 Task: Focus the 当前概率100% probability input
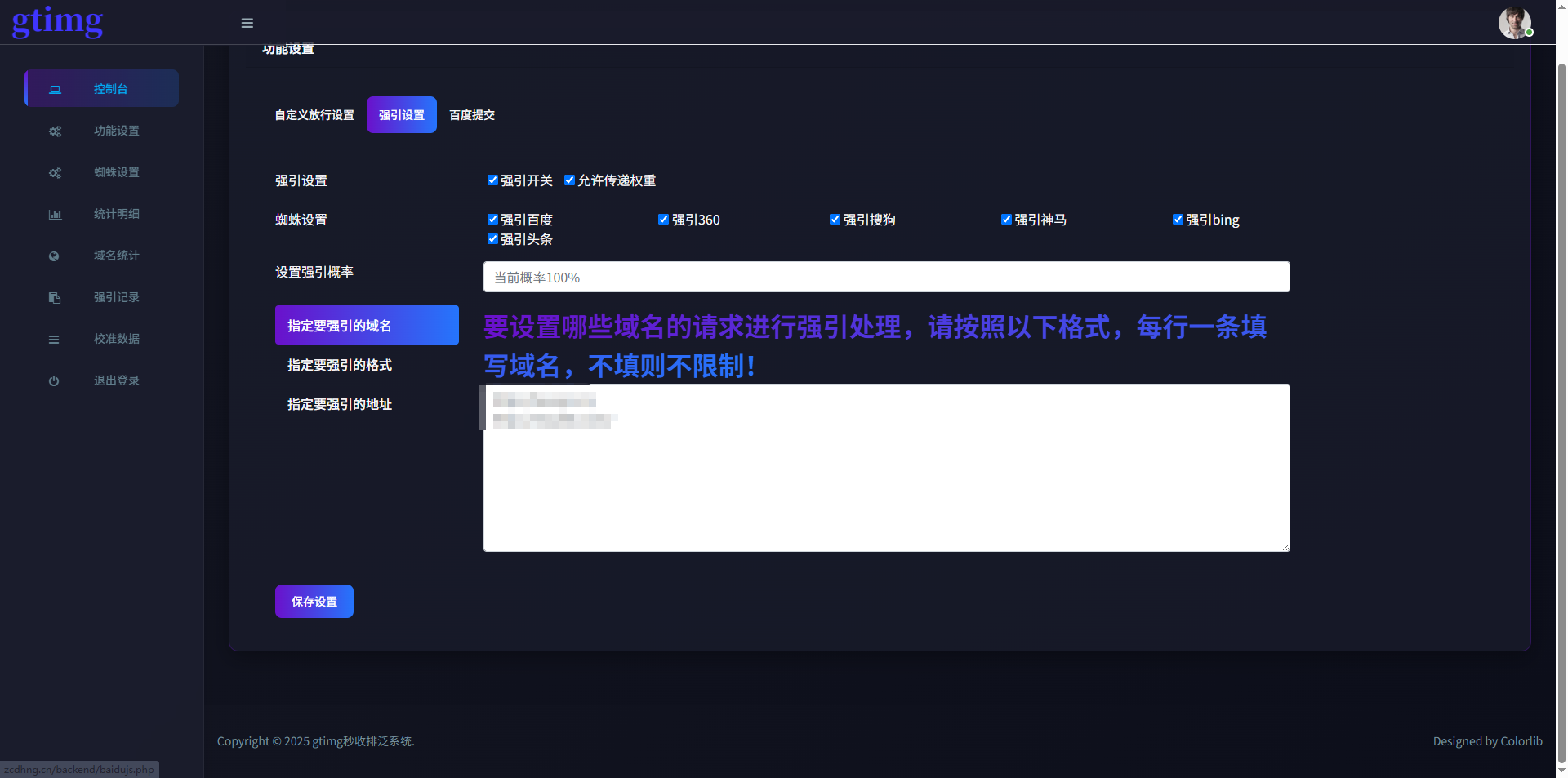tap(887, 277)
